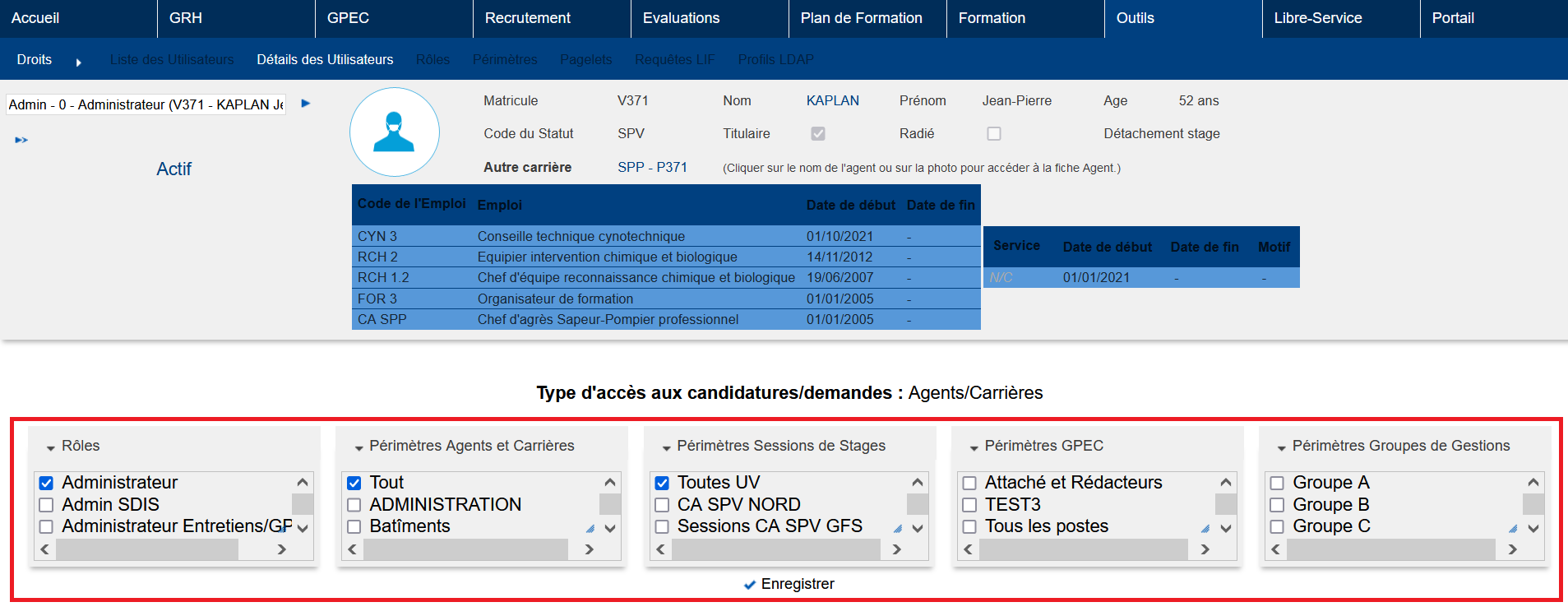Screen dimensions: 1568x616
Task: Collapse the Rôles panel
Action: (x=51, y=447)
